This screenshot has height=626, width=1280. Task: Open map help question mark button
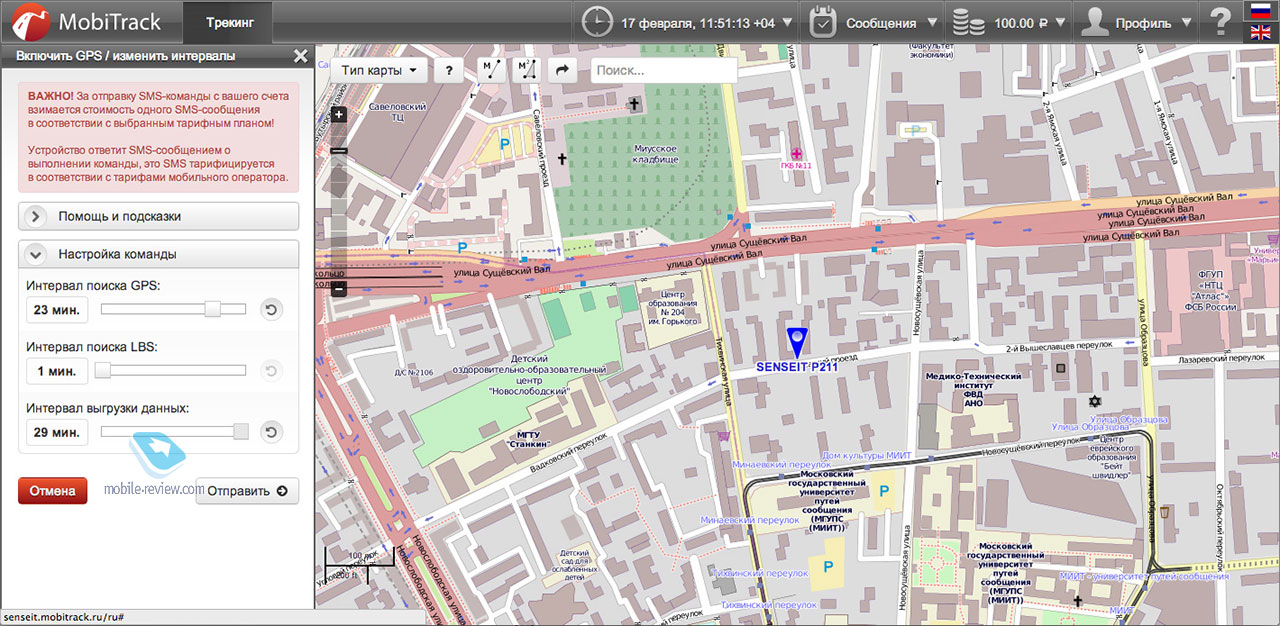[449, 70]
